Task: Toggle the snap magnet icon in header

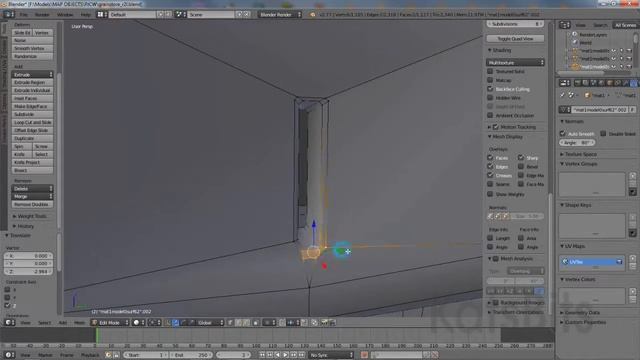Action: [282, 322]
